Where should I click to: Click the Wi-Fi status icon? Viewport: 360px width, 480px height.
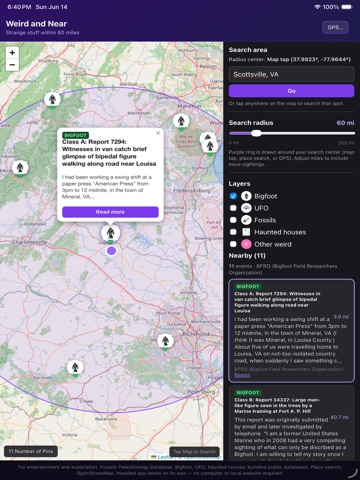click(317, 7)
